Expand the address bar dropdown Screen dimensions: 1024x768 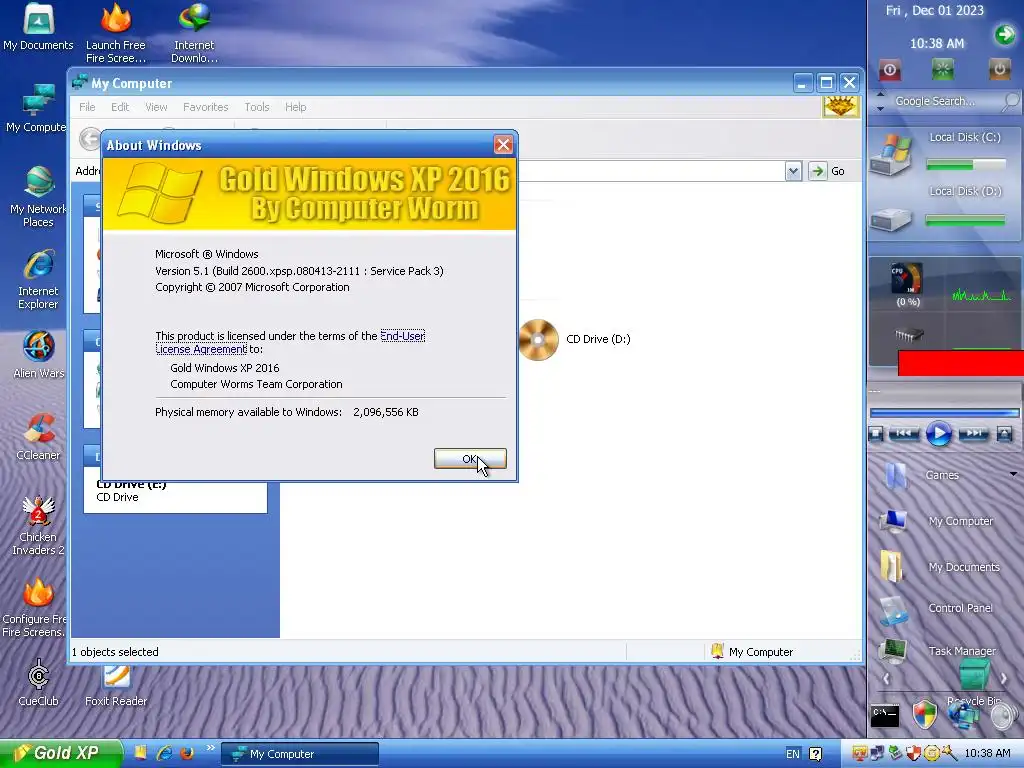coord(793,171)
